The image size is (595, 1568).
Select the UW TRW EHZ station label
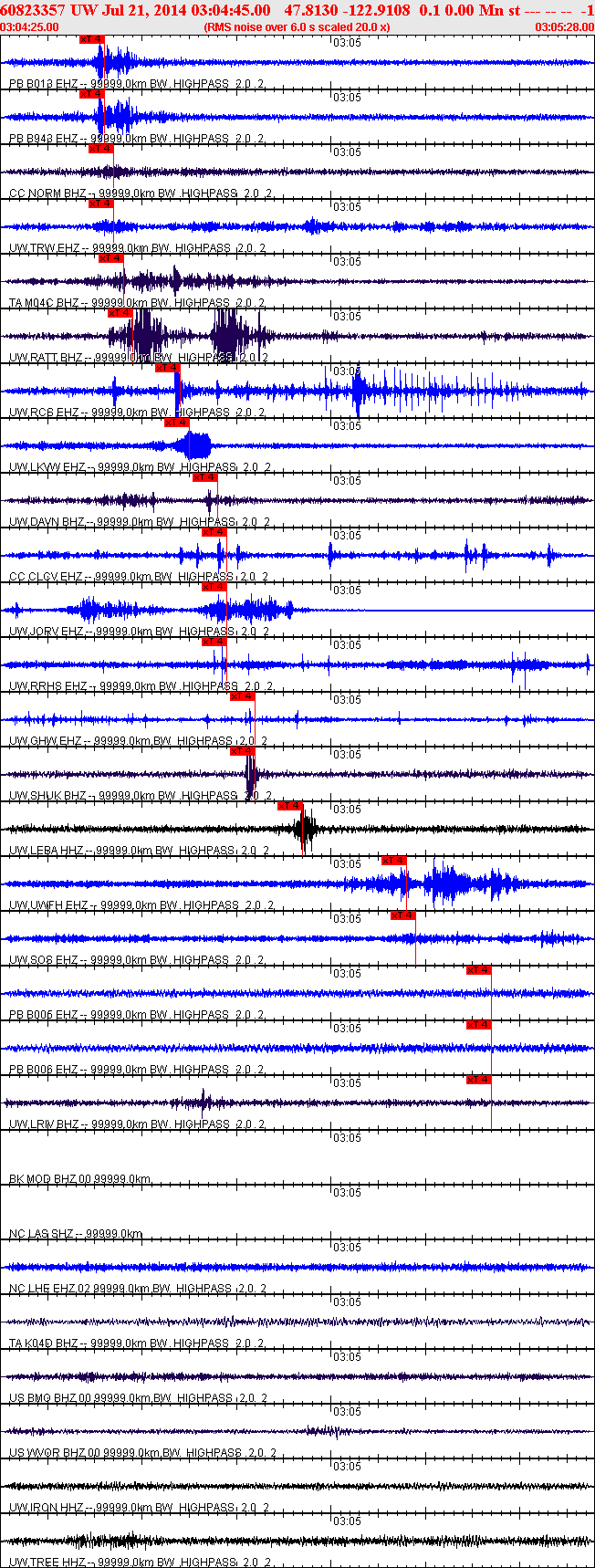point(138,248)
